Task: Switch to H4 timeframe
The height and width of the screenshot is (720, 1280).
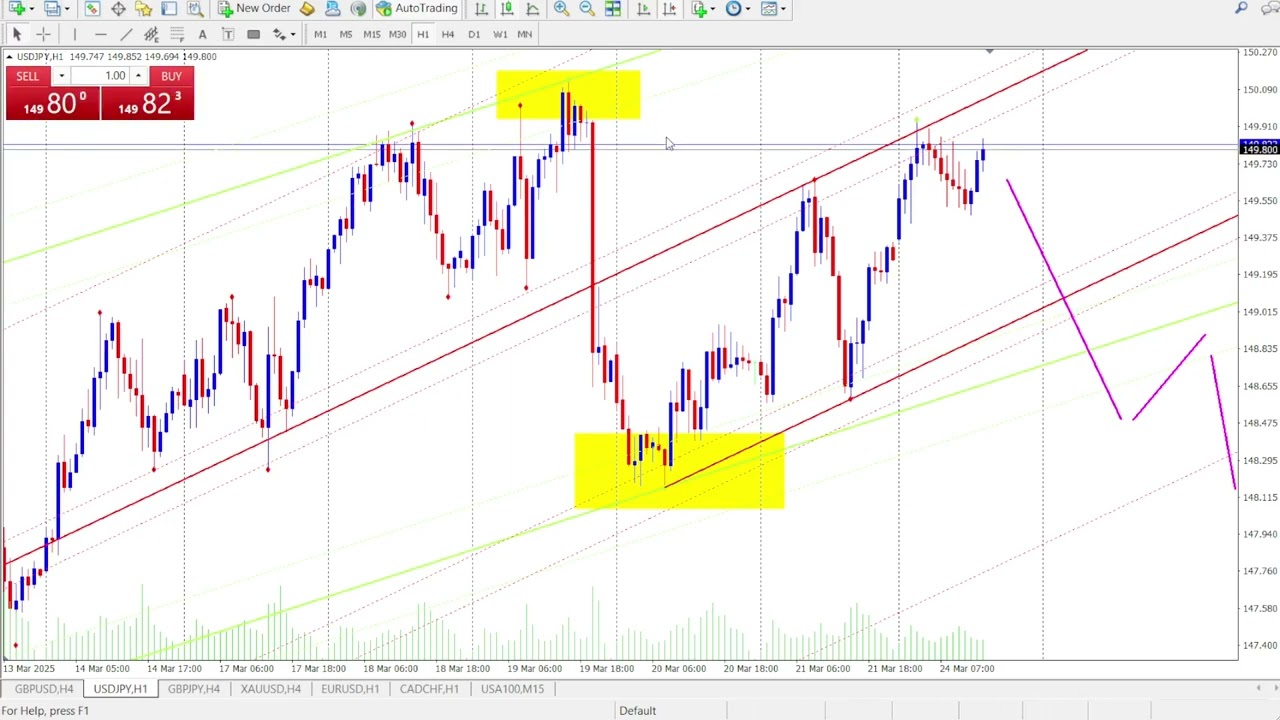Action: (448, 34)
